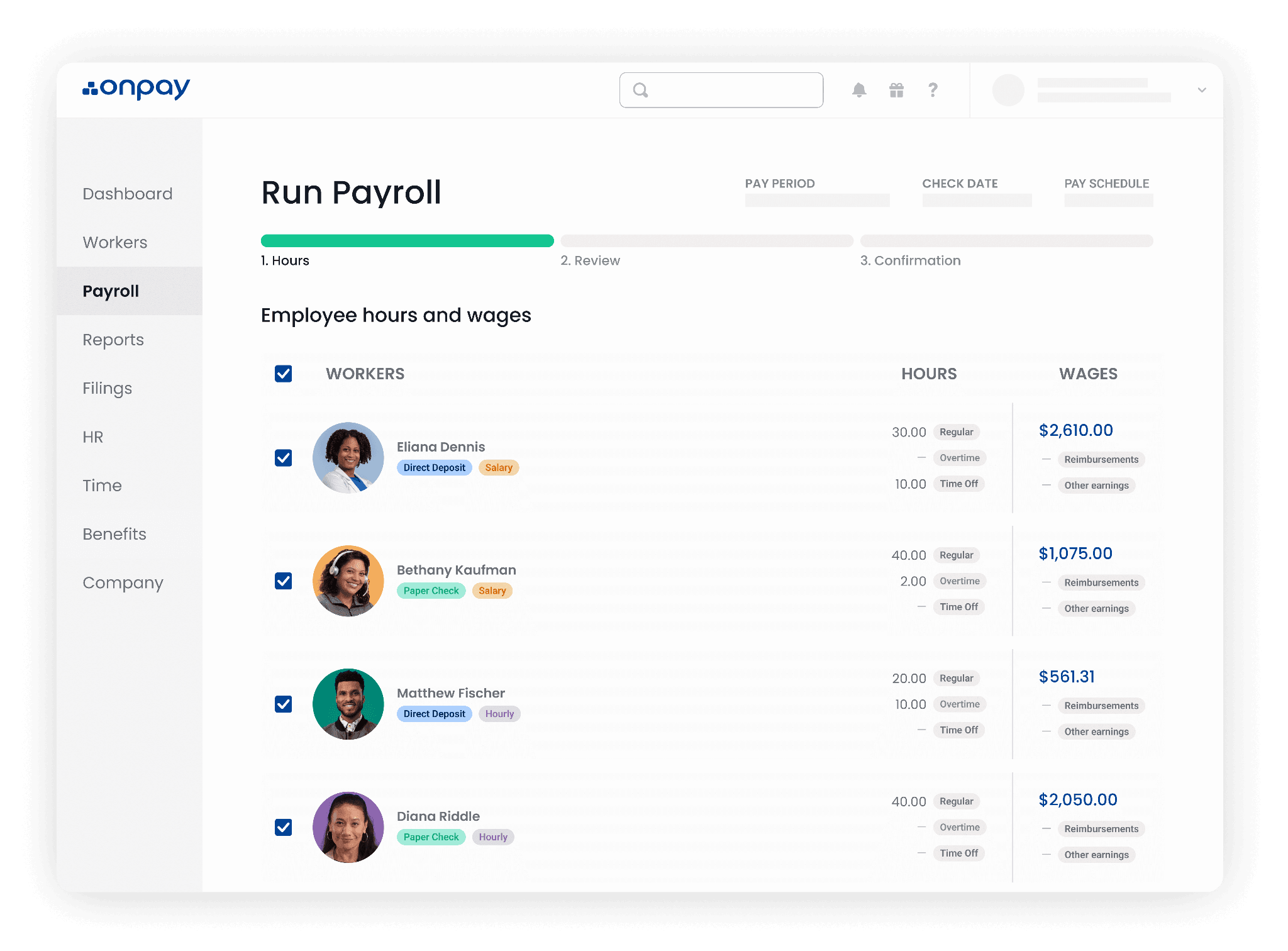Click Eliana's Reimbursements tag
The width and height of the screenshot is (1288, 951).
[x=1101, y=459]
